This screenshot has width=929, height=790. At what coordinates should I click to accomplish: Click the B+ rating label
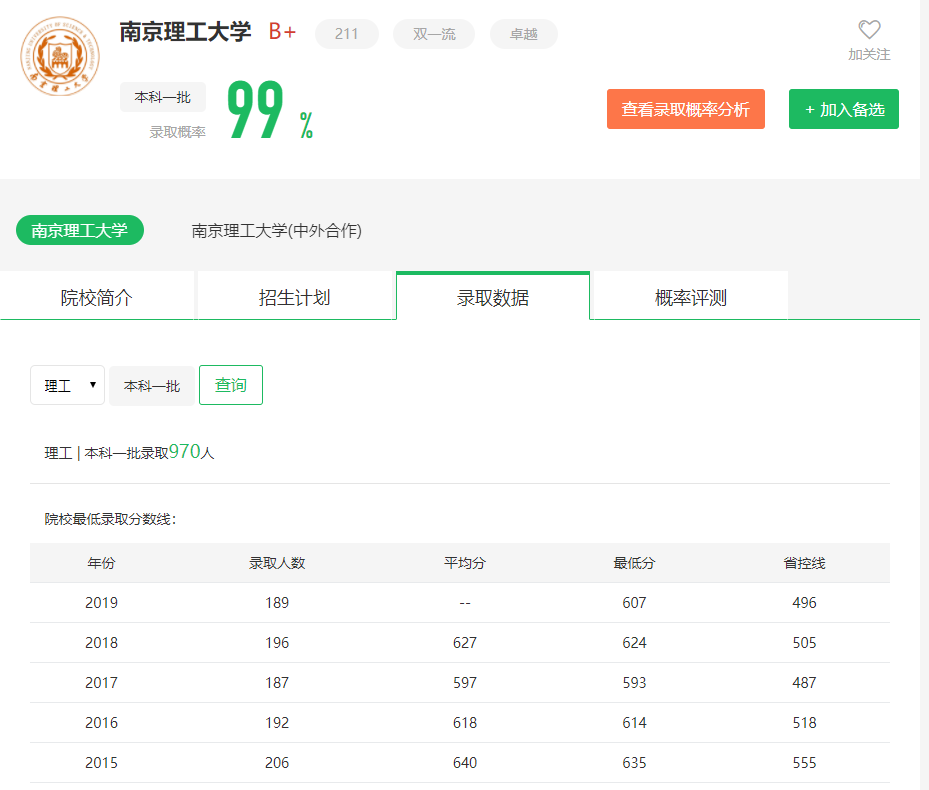coord(282,31)
